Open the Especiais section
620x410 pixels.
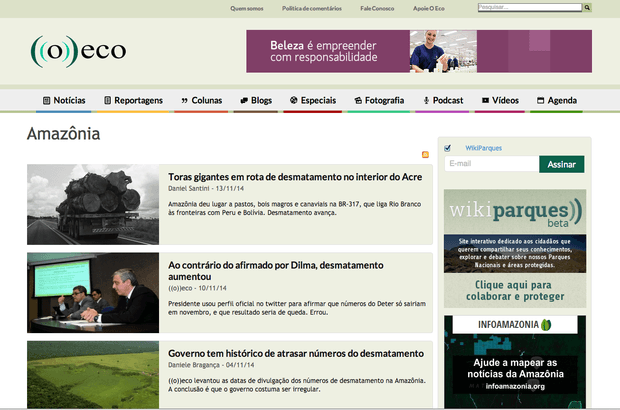click(312, 100)
